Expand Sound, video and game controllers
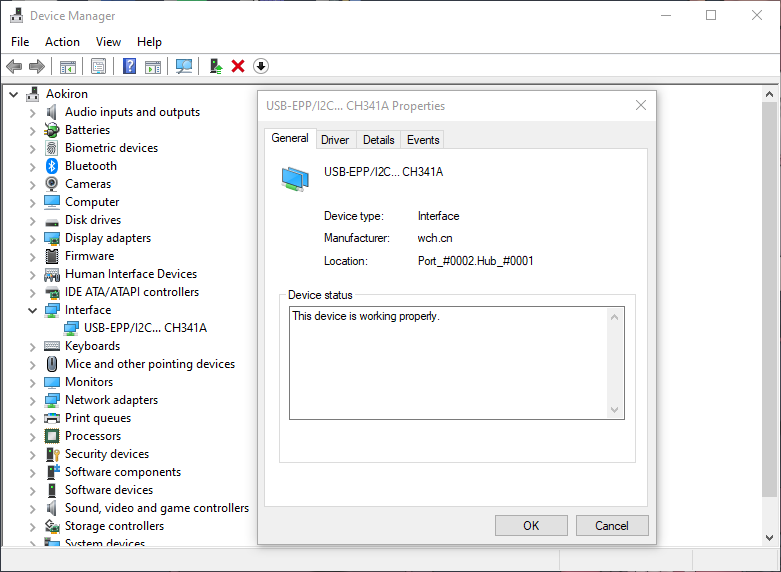Screen dimensions: 781x572 pos(32,509)
